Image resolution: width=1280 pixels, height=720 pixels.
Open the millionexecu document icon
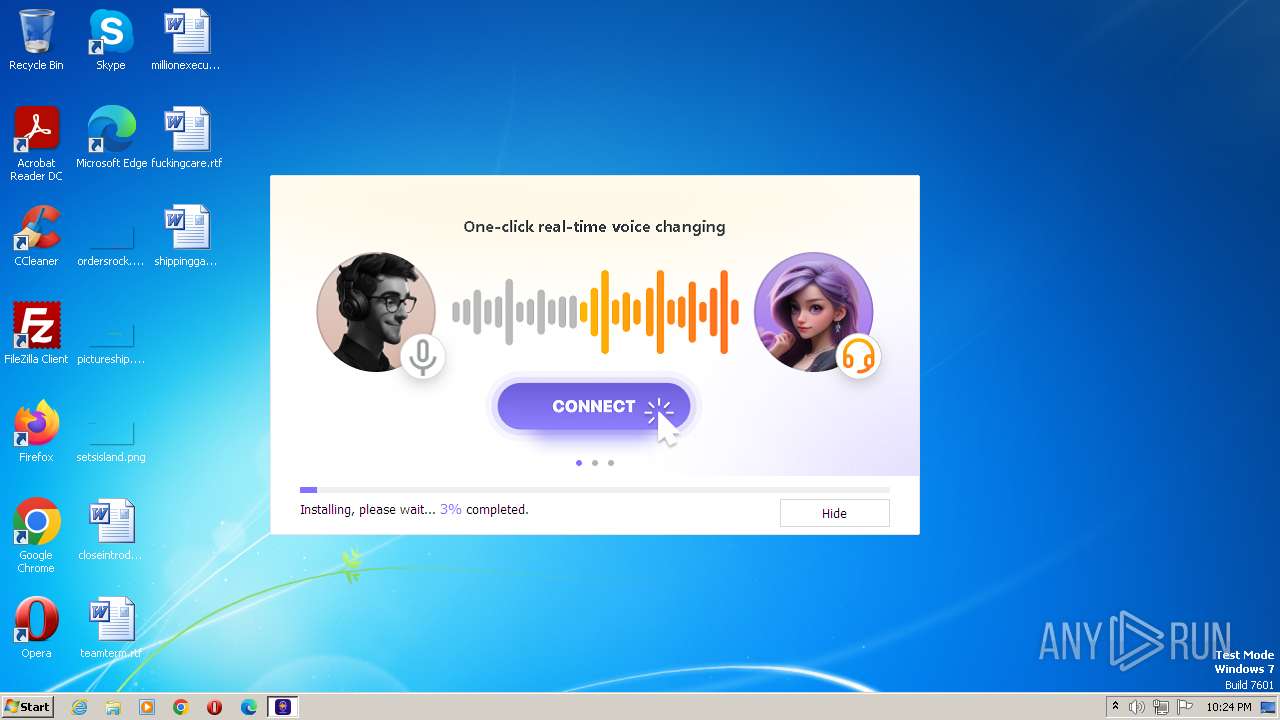(x=186, y=40)
